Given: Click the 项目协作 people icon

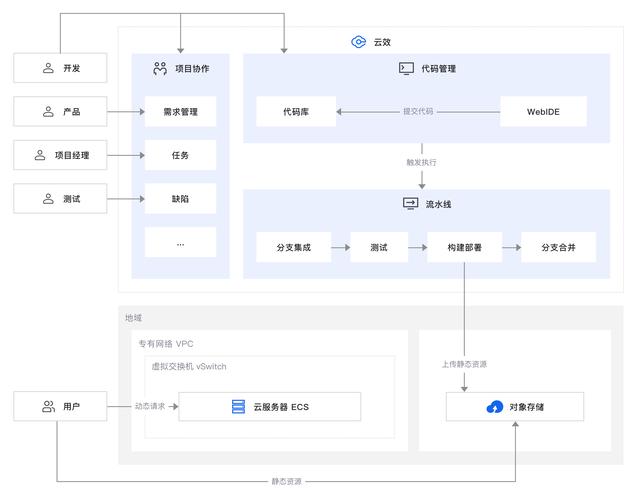Looking at the screenshot, I should (159, 69).
